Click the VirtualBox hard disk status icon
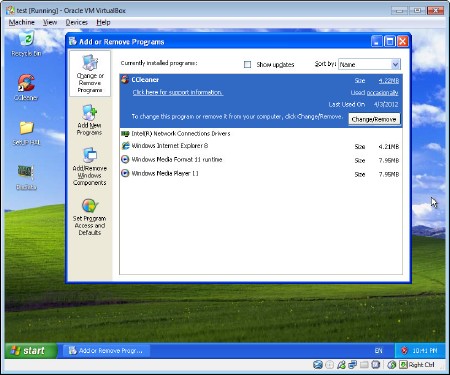 pos(318,365)
